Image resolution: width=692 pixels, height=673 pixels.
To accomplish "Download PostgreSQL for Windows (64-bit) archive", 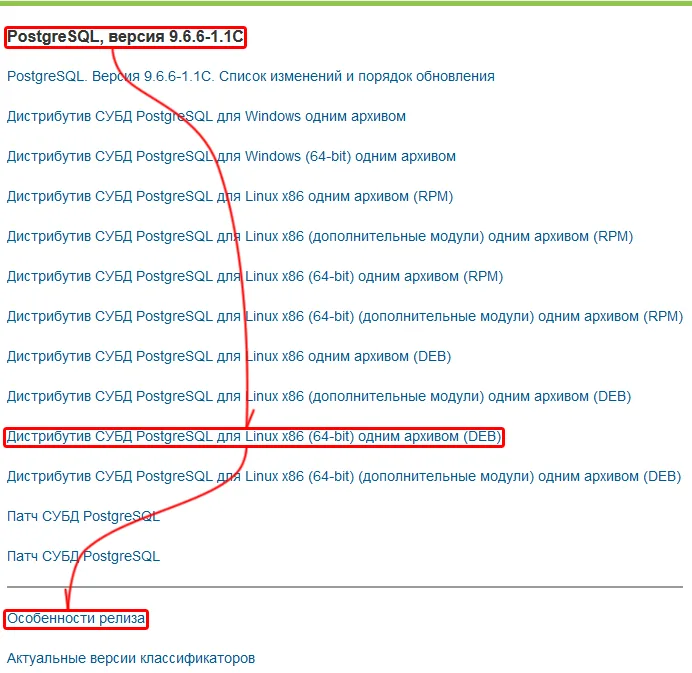I will tap(231, 156).
